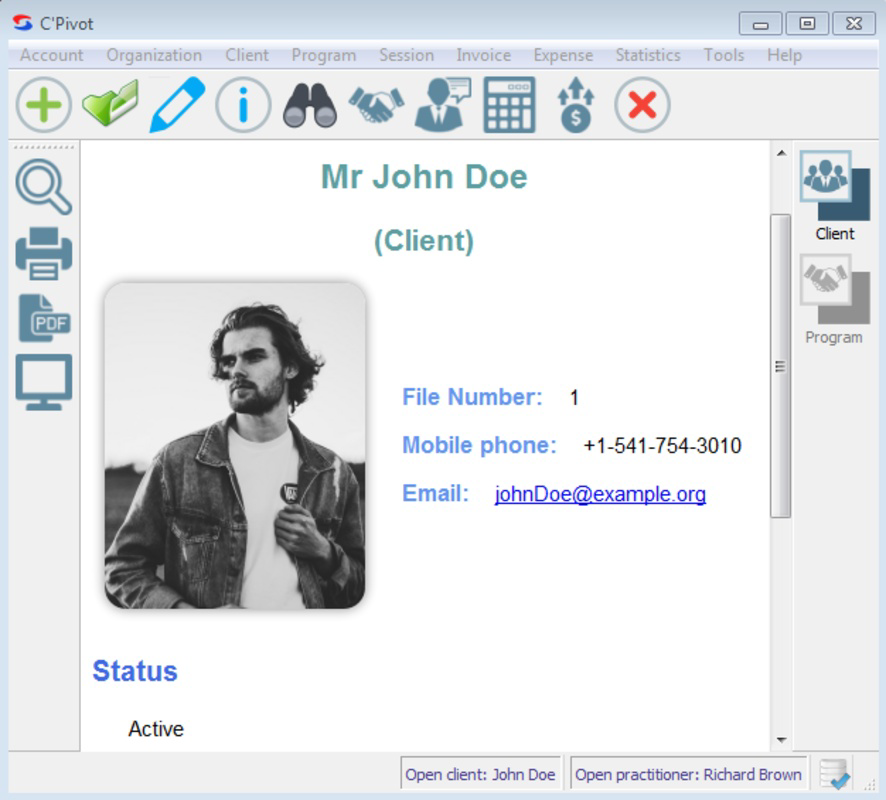This screenshot has height=800, width=886.
Task: Open the Statistics menu
Action: point(648,55)
